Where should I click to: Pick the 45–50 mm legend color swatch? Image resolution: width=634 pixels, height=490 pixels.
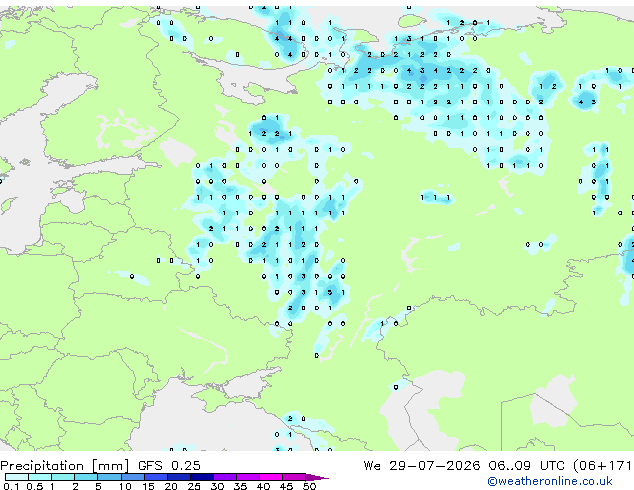(x=294, y=477)
